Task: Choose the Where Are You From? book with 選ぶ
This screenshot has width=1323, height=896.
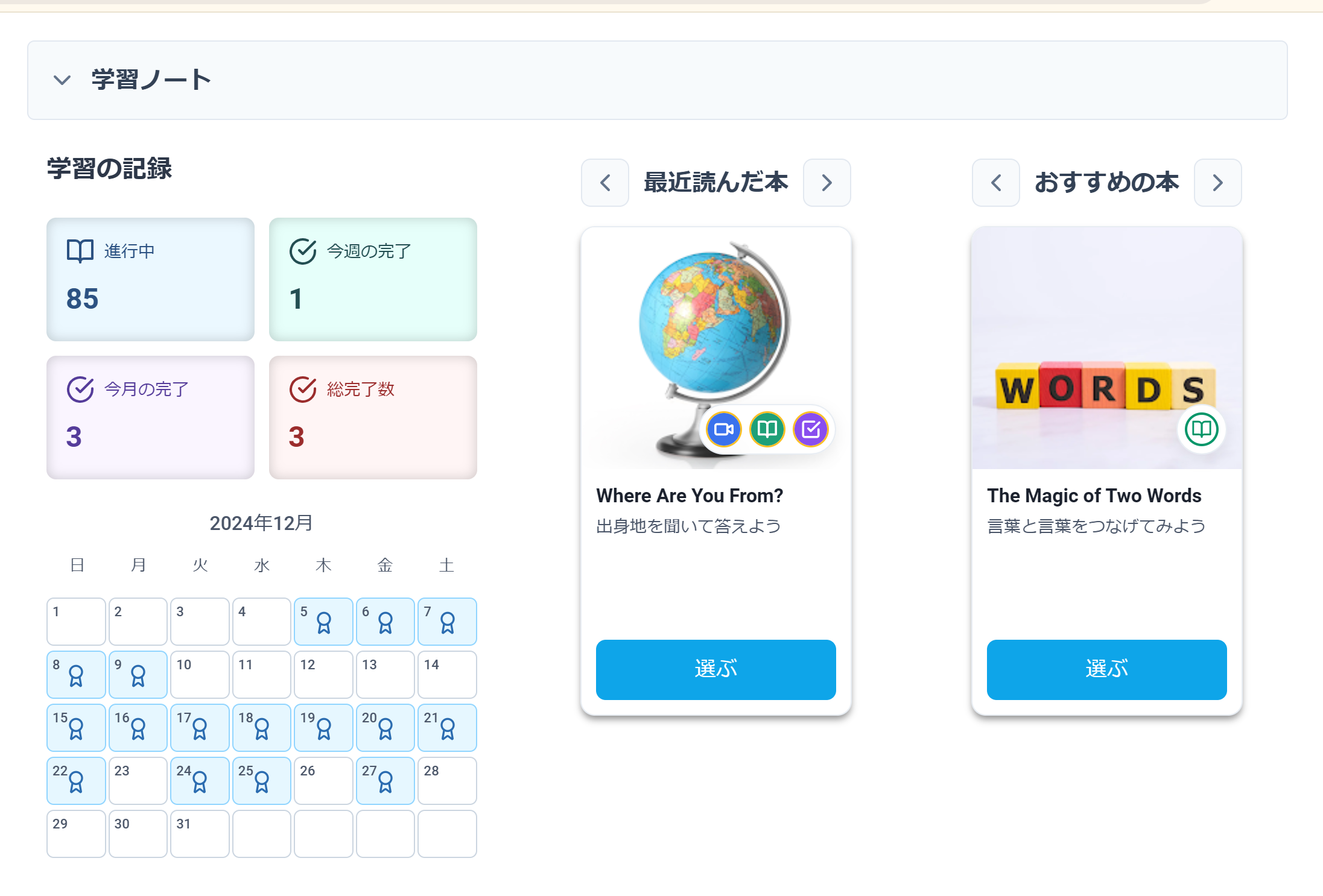Action: pos(716,669)
